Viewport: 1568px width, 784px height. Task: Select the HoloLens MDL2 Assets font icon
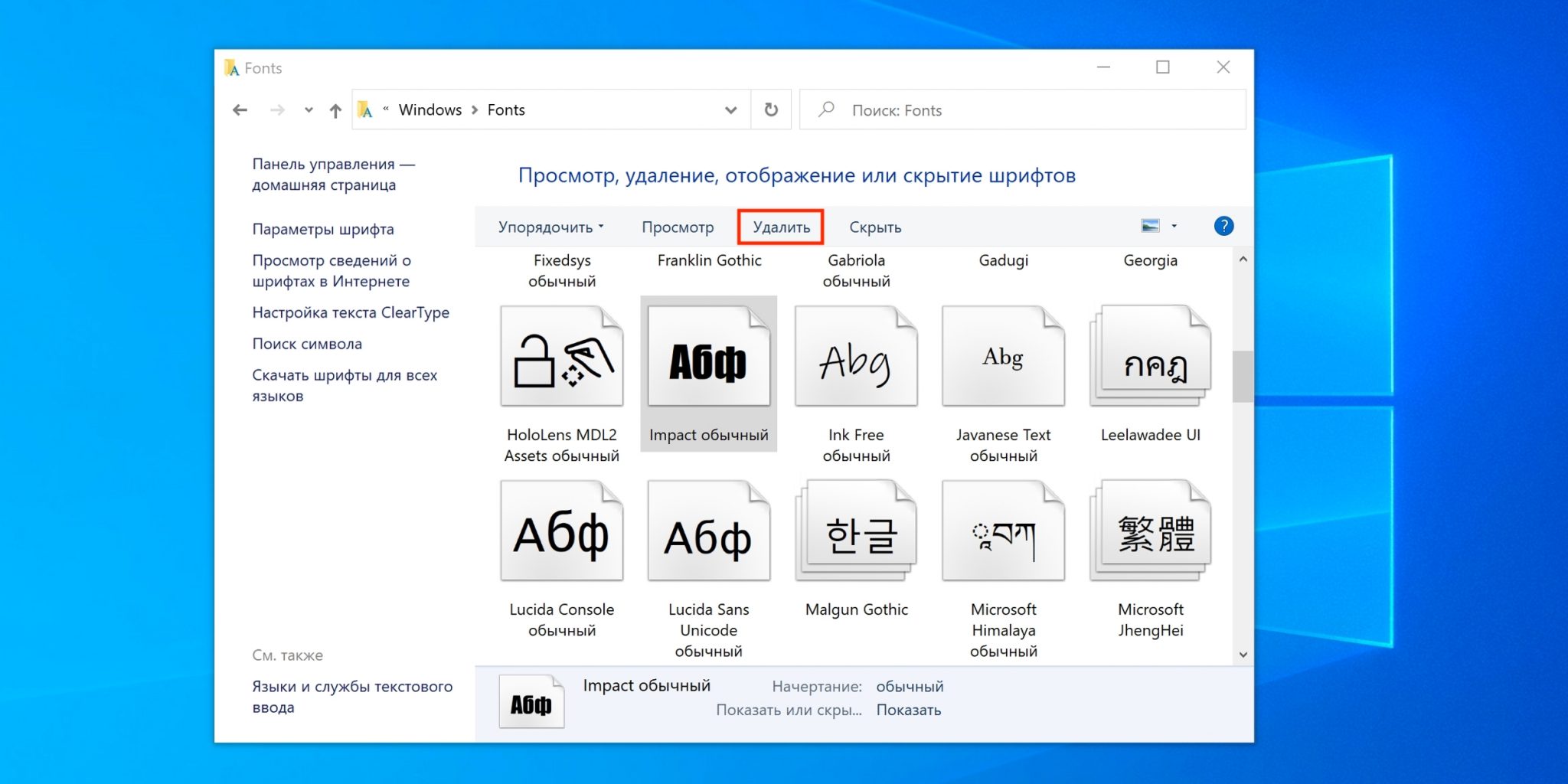tap(561, 357)
